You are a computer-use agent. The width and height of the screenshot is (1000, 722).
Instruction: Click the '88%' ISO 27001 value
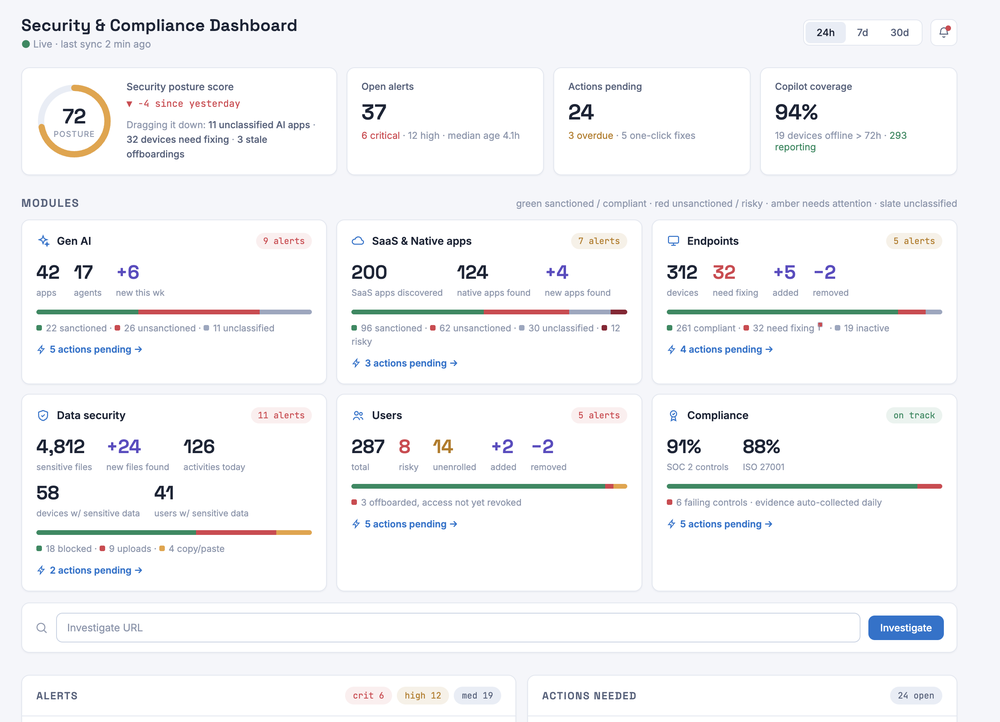(761, 446)
